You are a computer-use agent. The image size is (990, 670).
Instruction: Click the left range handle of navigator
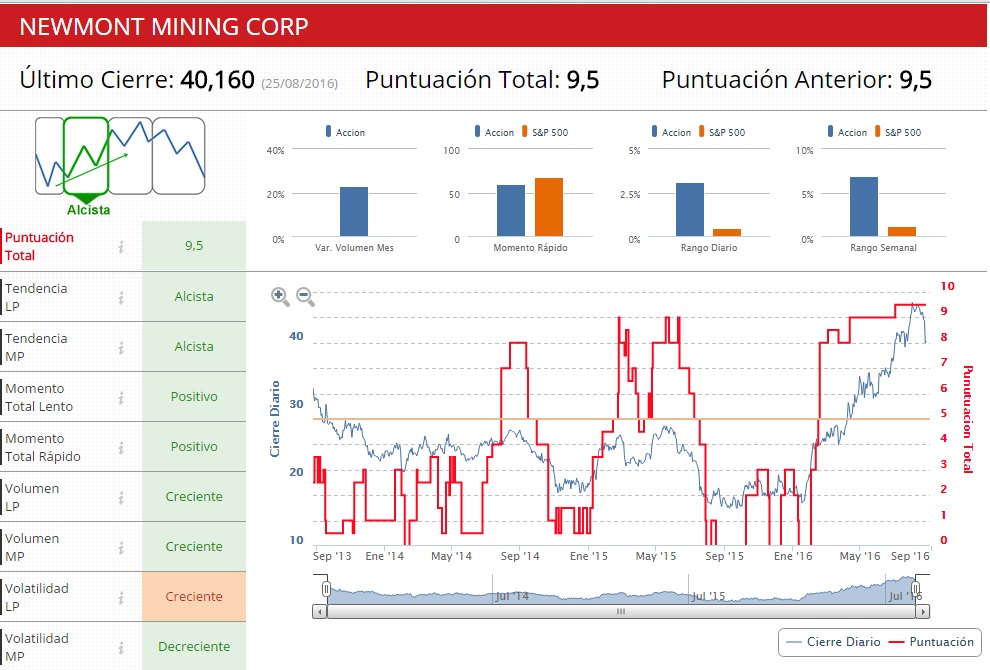tap(326, 589)
